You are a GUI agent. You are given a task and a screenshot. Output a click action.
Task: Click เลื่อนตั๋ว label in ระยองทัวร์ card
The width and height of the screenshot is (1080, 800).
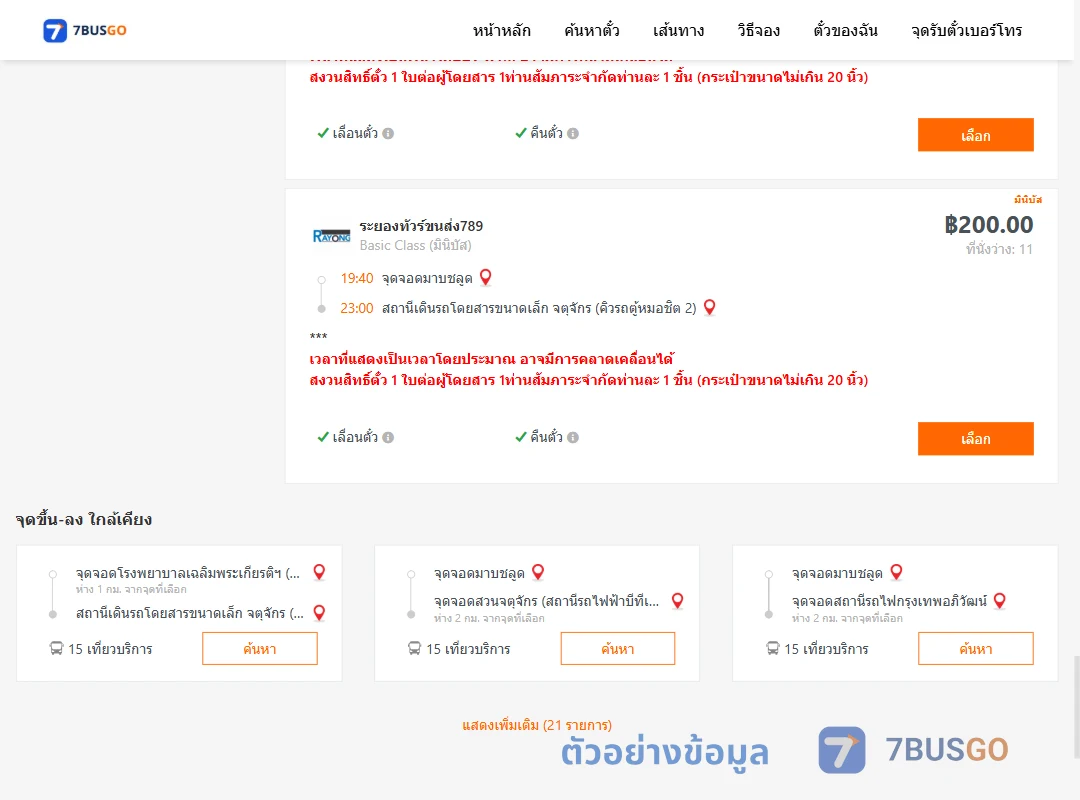pos(355,438)
